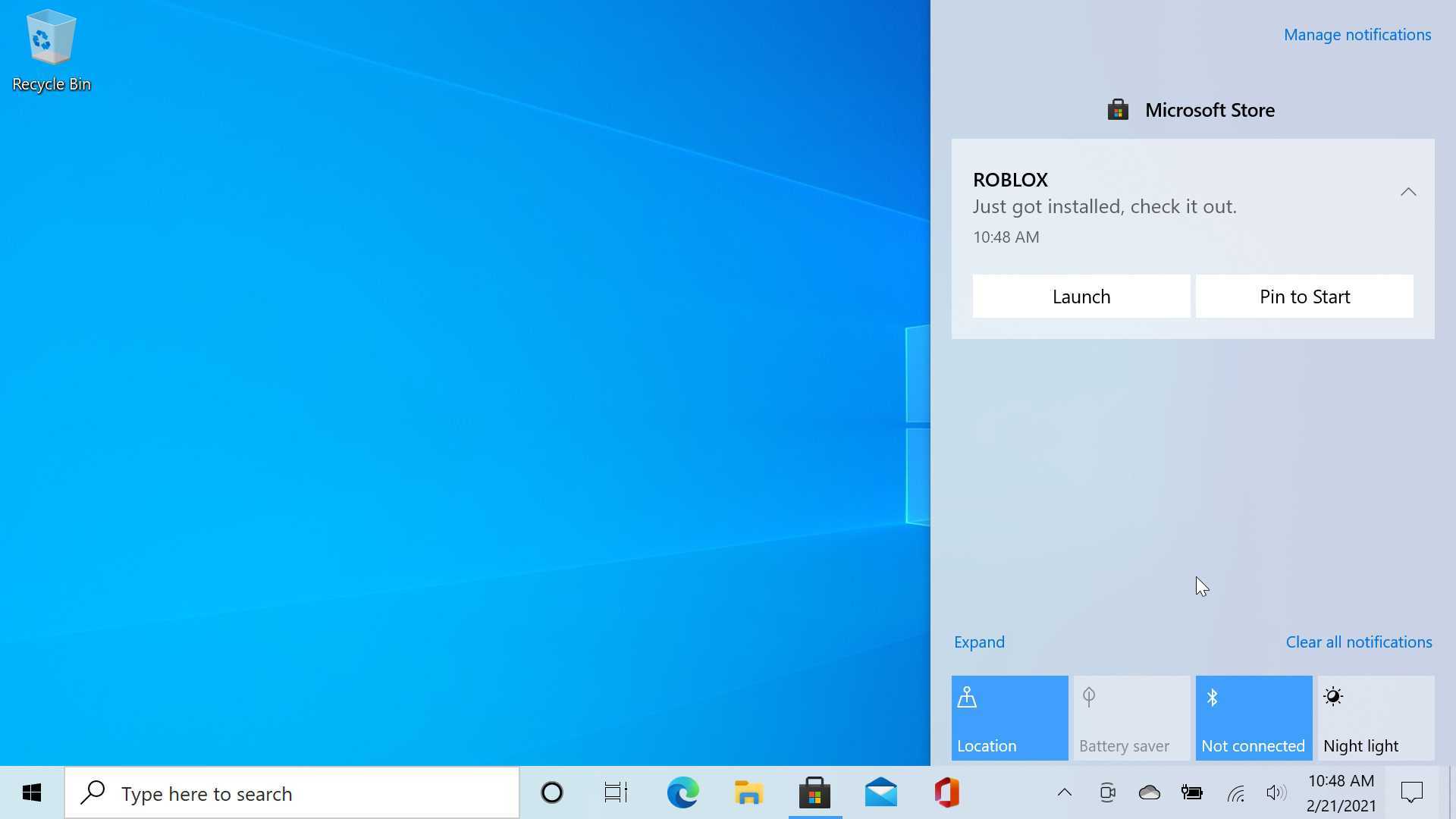
Task: Open Task View from taskbar
Action: coord(616,793)
